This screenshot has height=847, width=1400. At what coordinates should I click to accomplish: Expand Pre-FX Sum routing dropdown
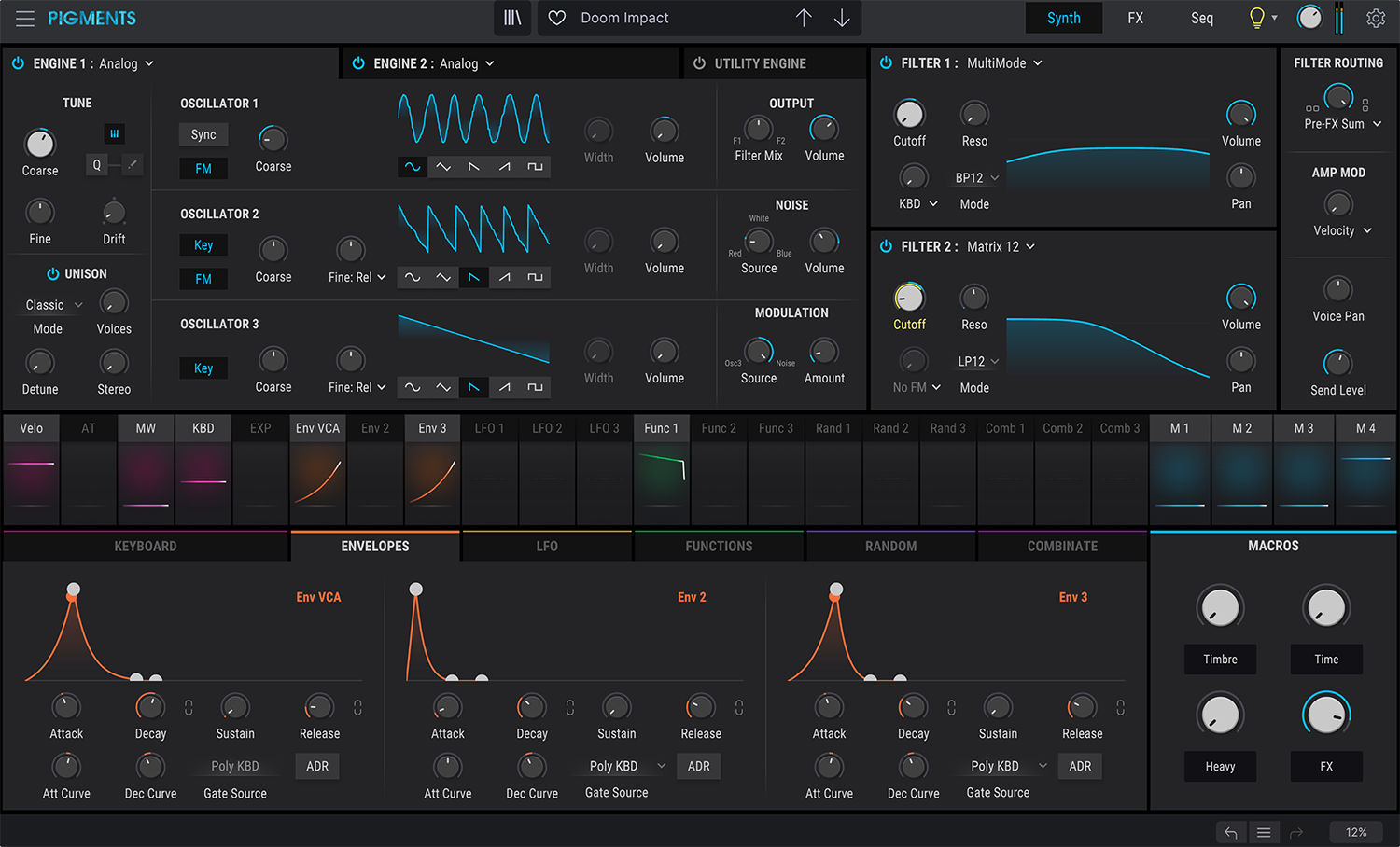point(1343,124)
